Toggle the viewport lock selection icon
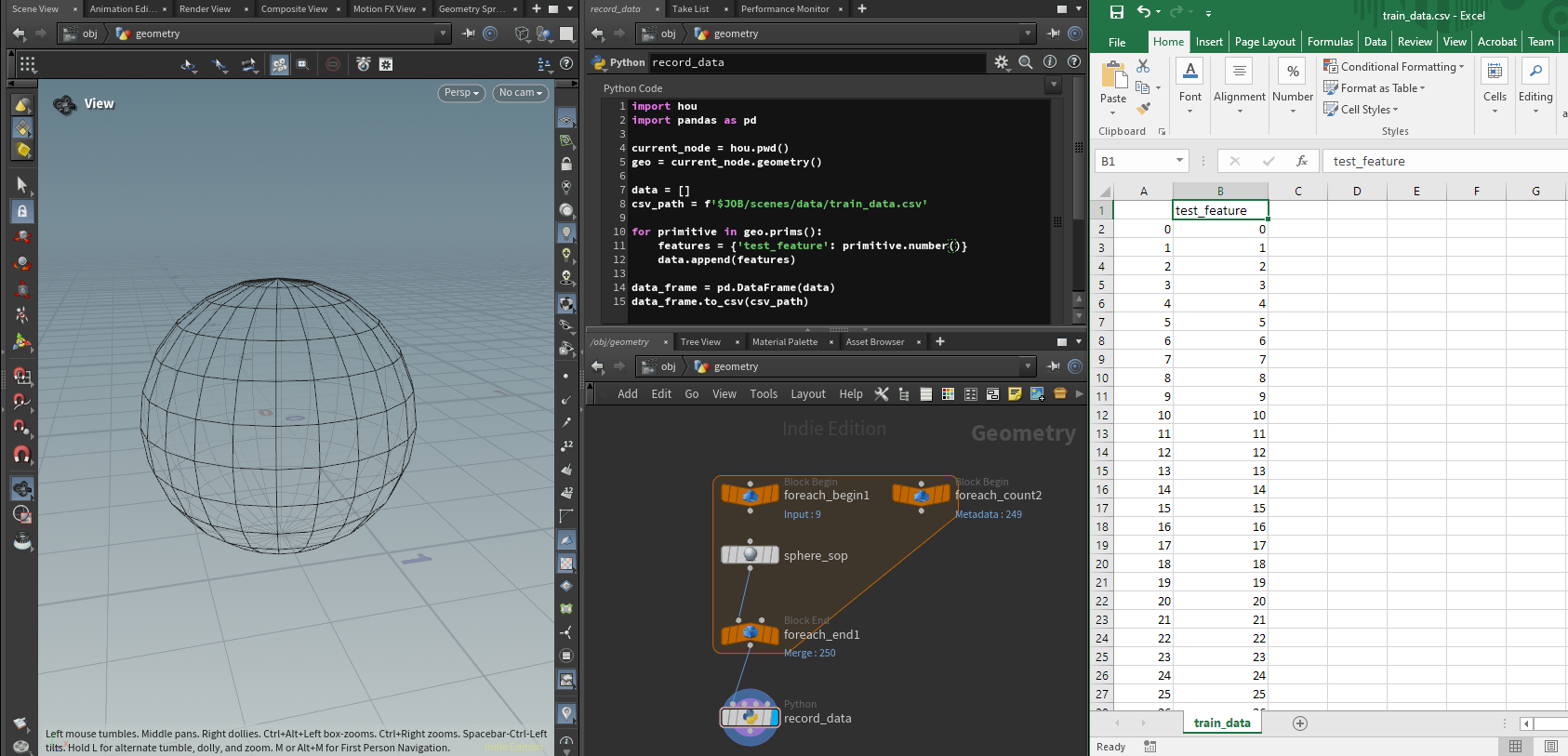 (22, 211)
